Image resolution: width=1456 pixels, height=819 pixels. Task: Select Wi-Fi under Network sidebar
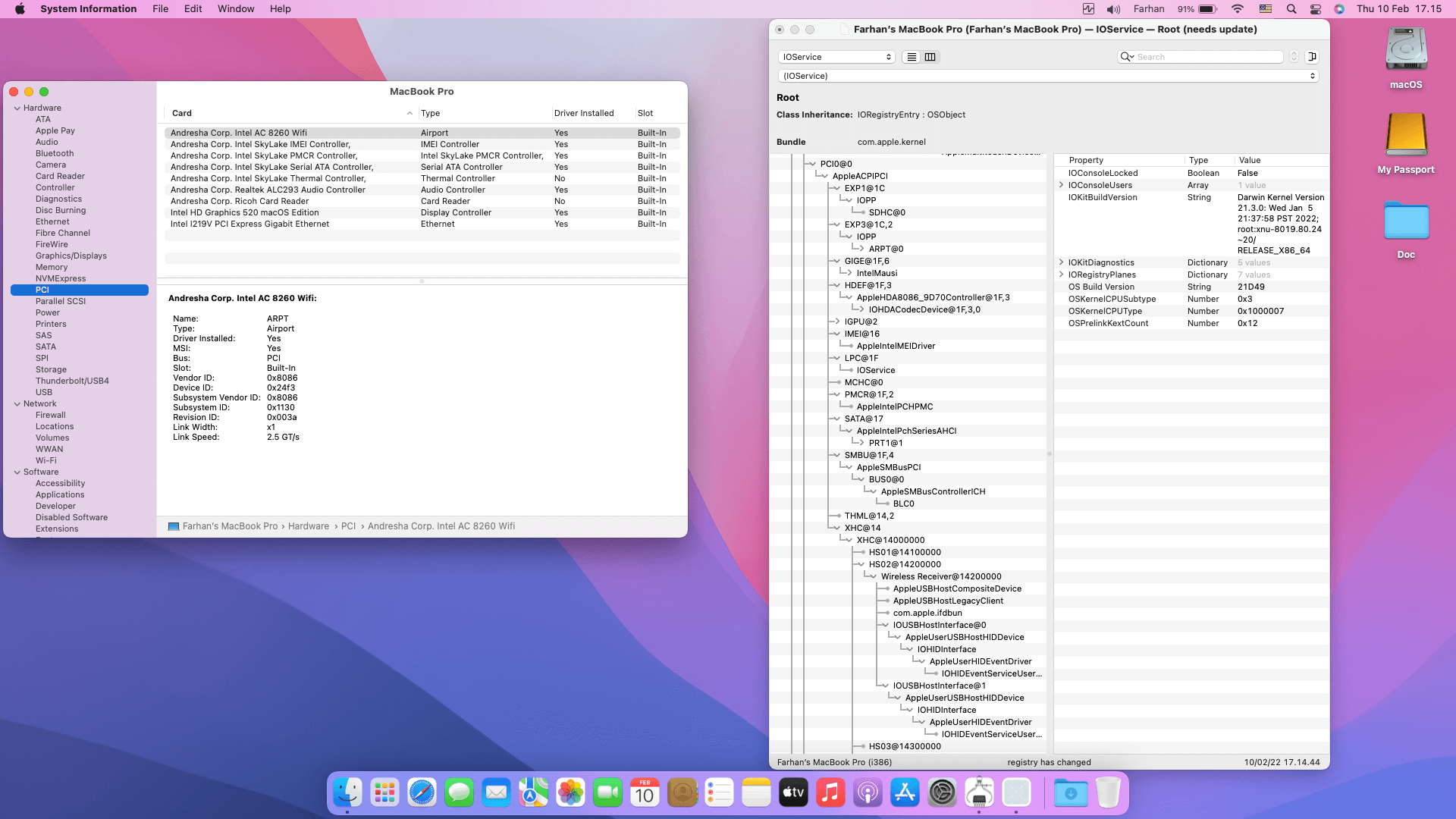(45, 460)
